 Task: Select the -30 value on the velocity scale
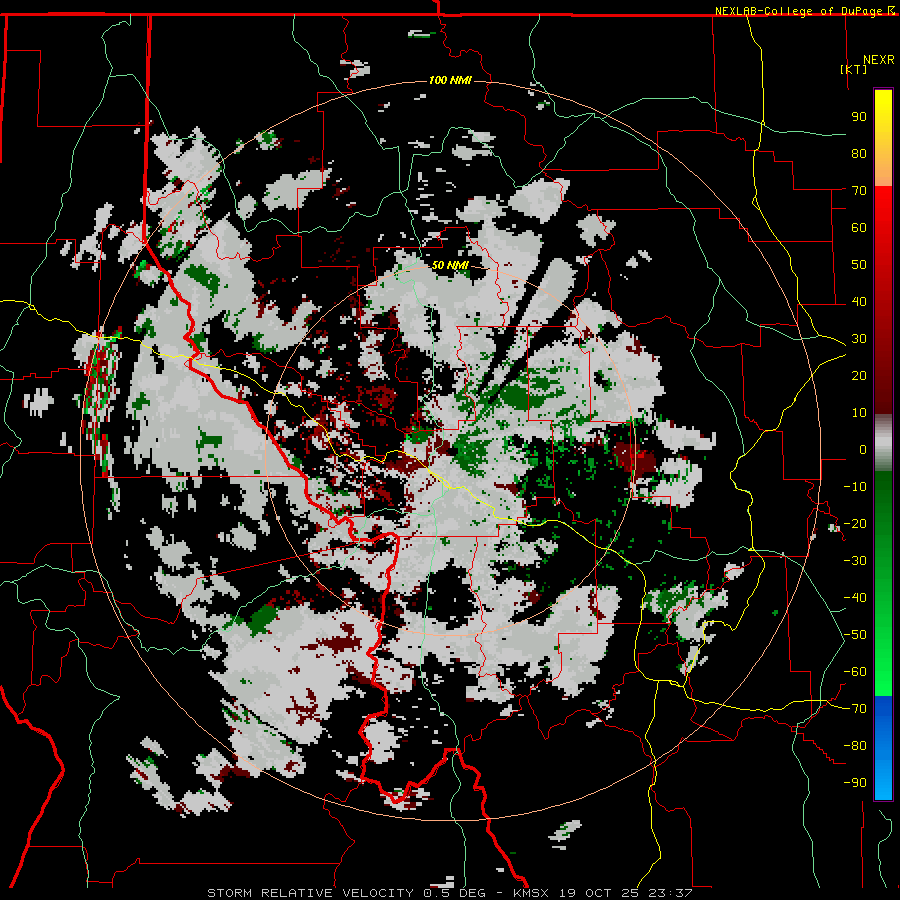point(855,561)
